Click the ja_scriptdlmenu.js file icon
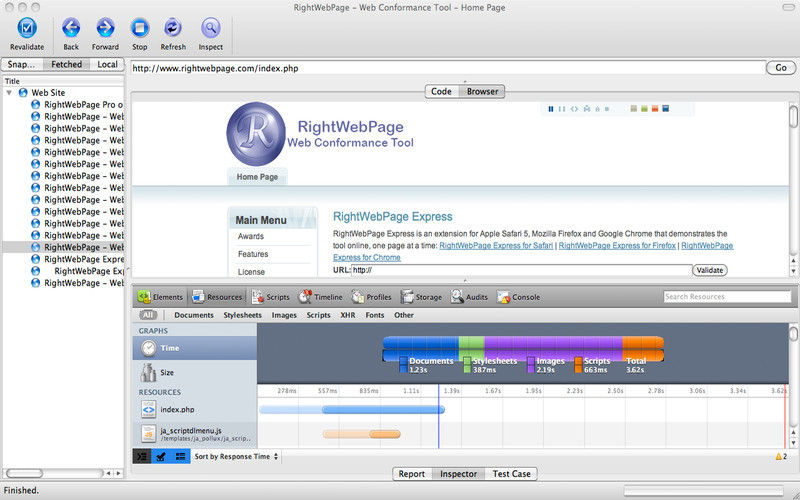The width and height of the screenshot is (800, 500). [148, 434]
